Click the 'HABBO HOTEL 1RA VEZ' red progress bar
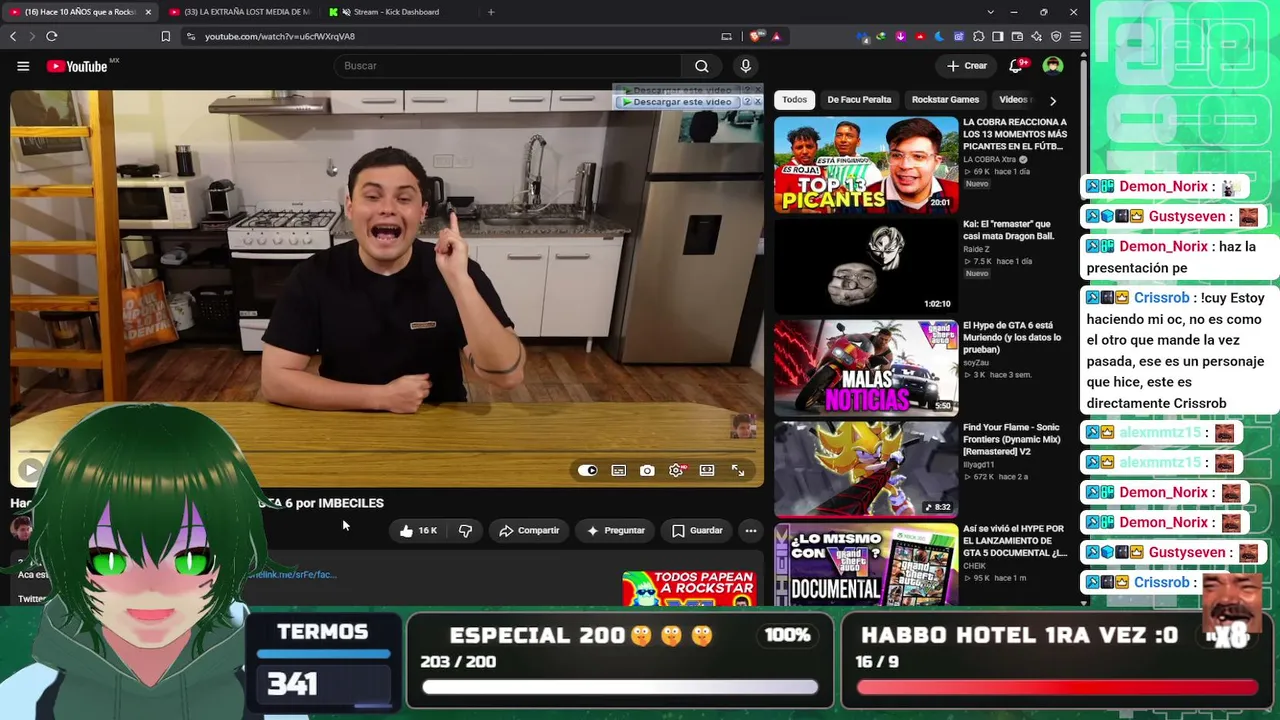1280x720 pixels. [1057, 687]
